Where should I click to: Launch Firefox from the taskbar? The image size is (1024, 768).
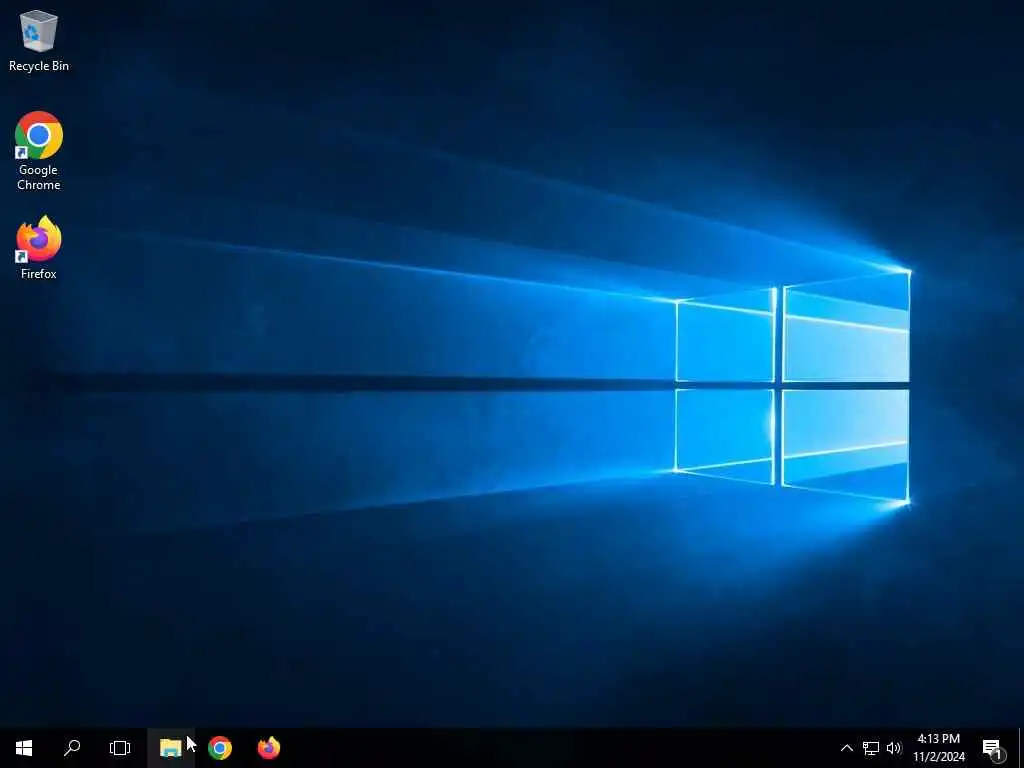[268, 748]
